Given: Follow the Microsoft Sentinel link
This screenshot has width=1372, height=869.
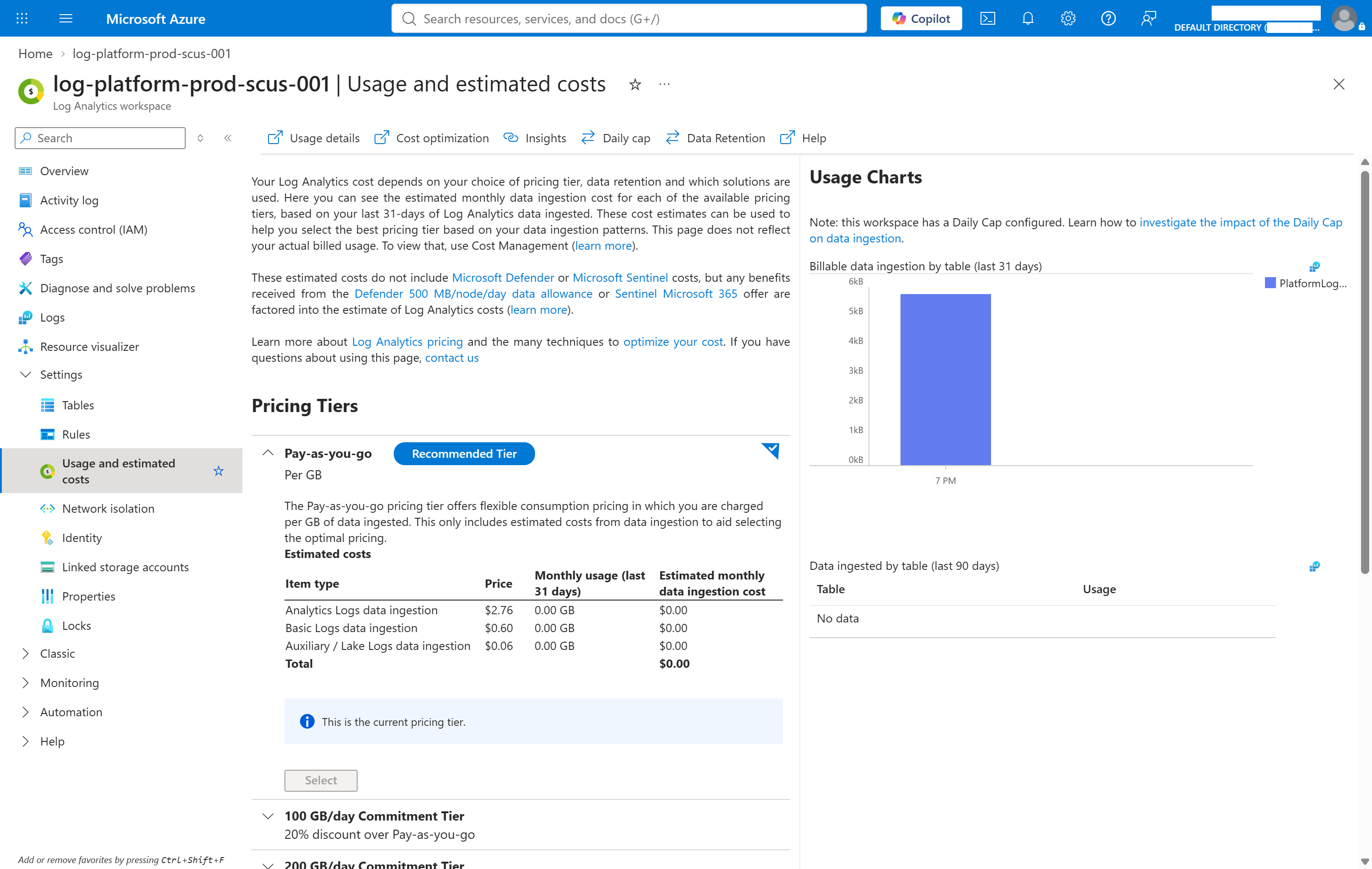Looking at the screenshot, I should [620, 278].
